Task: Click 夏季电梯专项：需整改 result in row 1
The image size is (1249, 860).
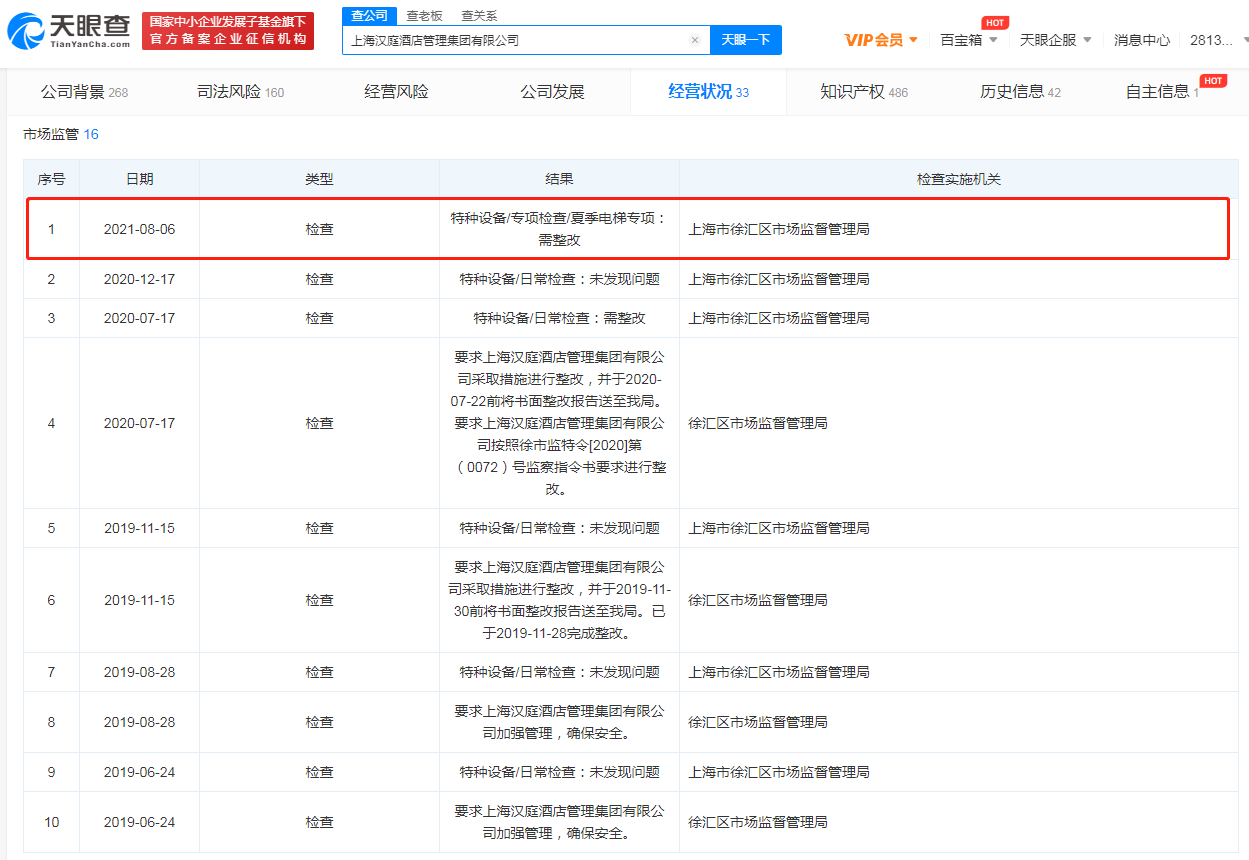Action: tap(559, 229)
